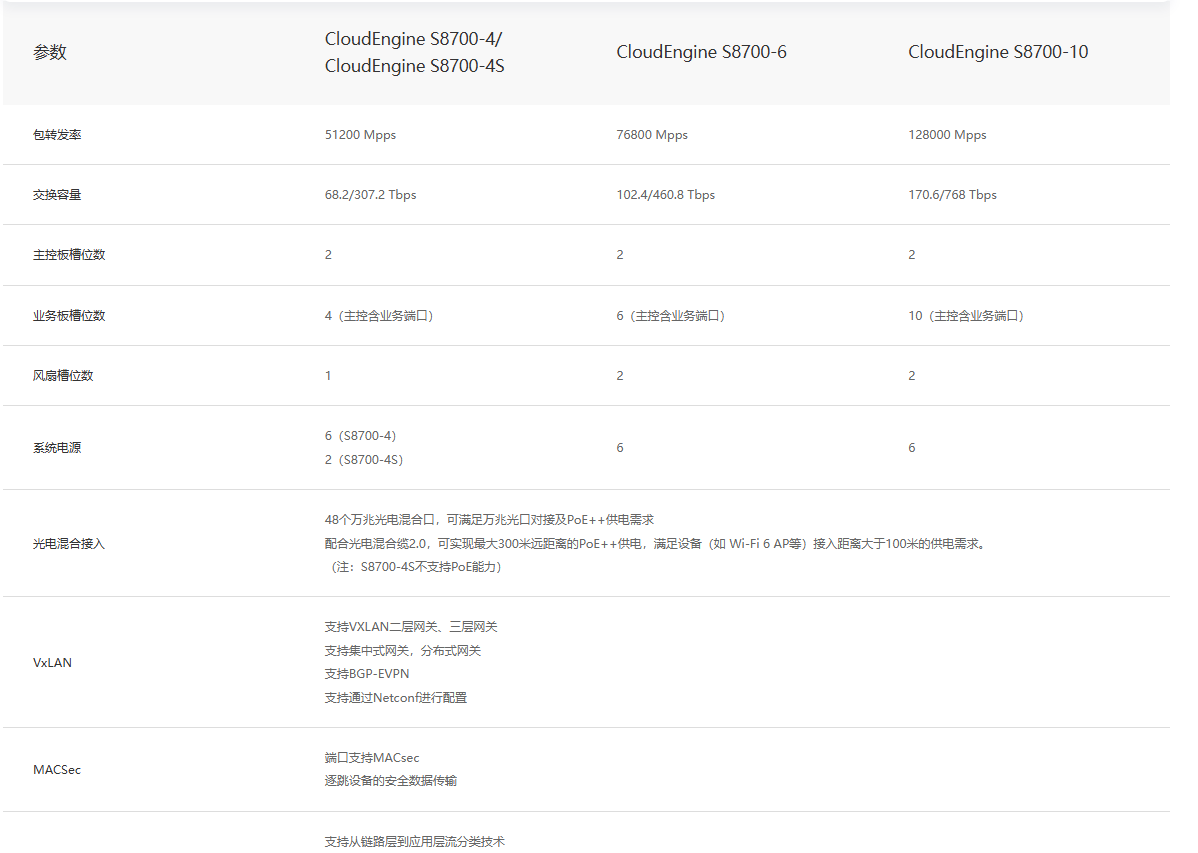This screenshot has height=853, width=1198.
Task: Click the 支持BGP-EVPN text line
Action: 367,674
